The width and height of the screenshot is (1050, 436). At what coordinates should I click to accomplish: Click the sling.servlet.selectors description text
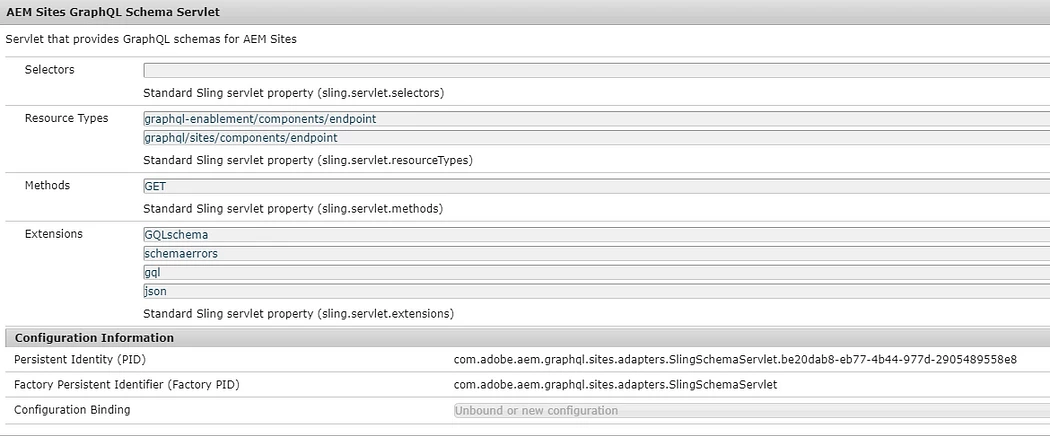pos(293,93)
